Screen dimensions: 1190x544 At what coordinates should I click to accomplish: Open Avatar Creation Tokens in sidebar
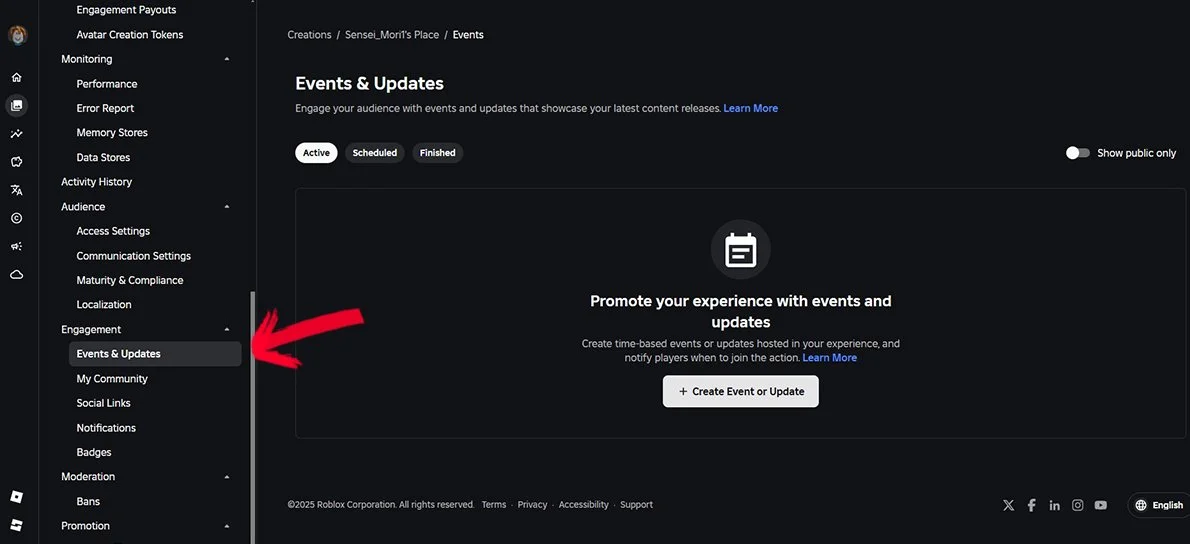(x=130, y=35)
